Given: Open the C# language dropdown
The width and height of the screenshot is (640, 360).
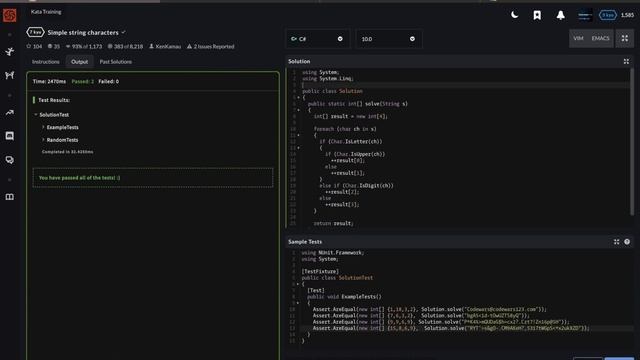Looking at the screenshot, I should (x=317, y=39).
